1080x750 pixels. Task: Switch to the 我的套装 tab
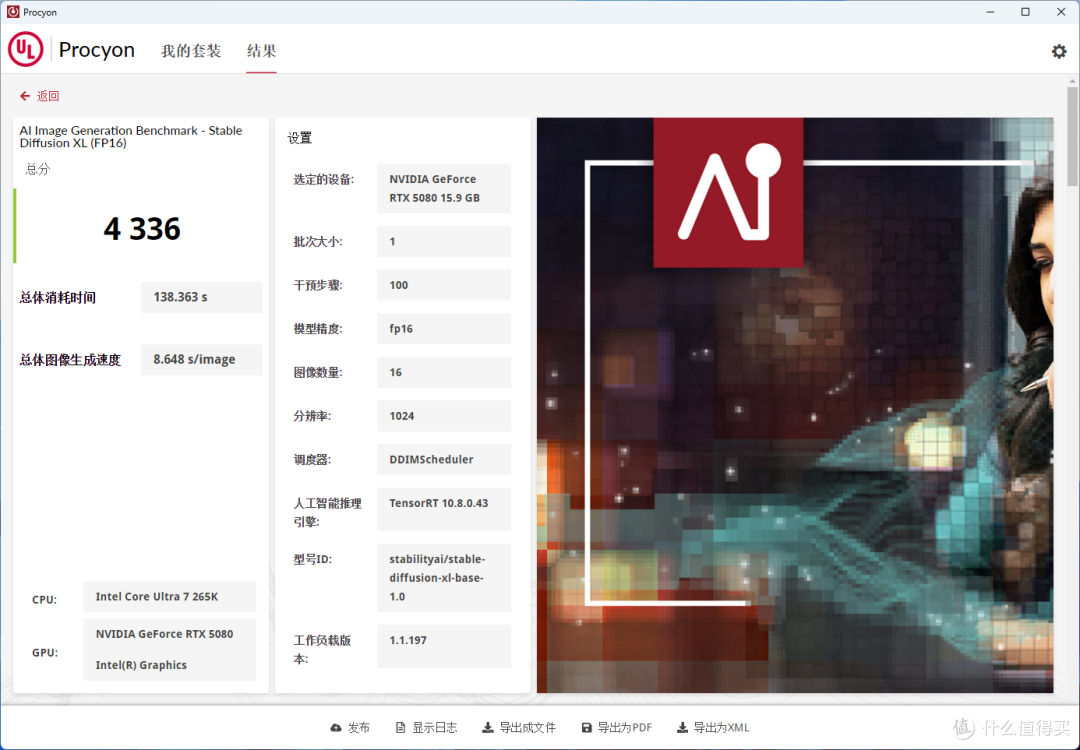click(x=191, y=51)
